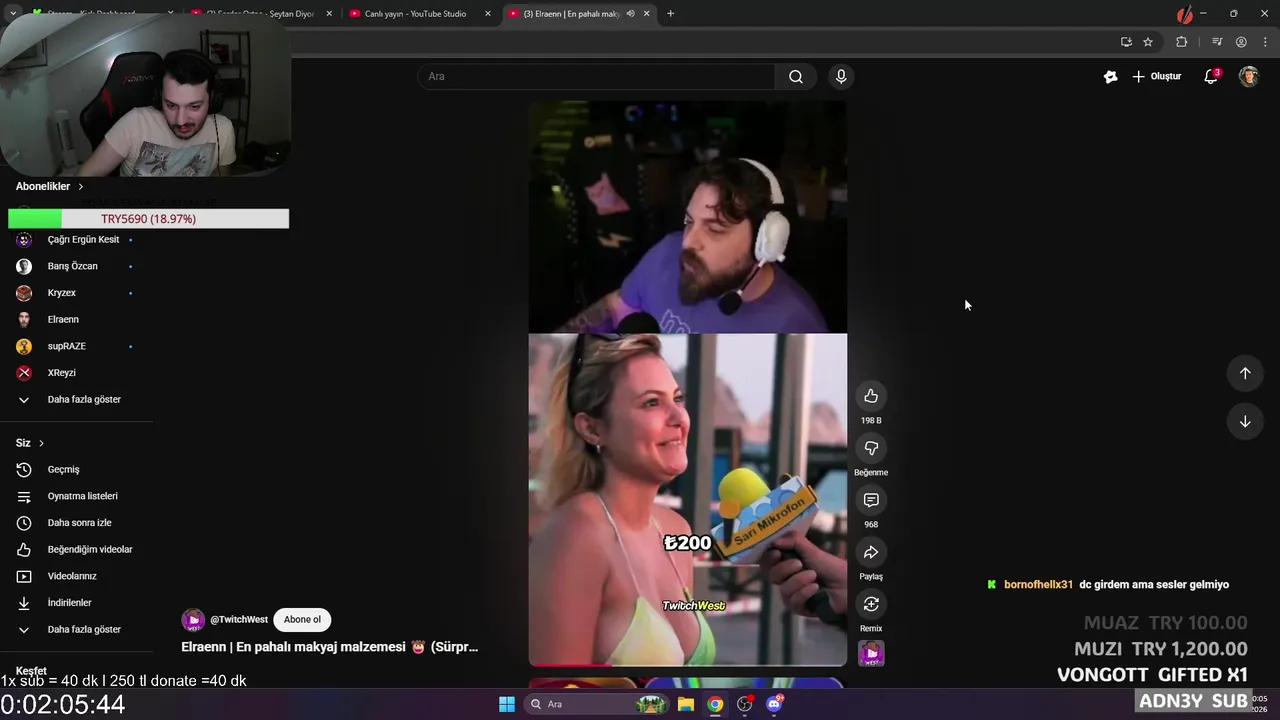The height and width of the screenshot is (720, 1280).
Task: Open Chrome media controls icon
Action: coord(1217,42)
